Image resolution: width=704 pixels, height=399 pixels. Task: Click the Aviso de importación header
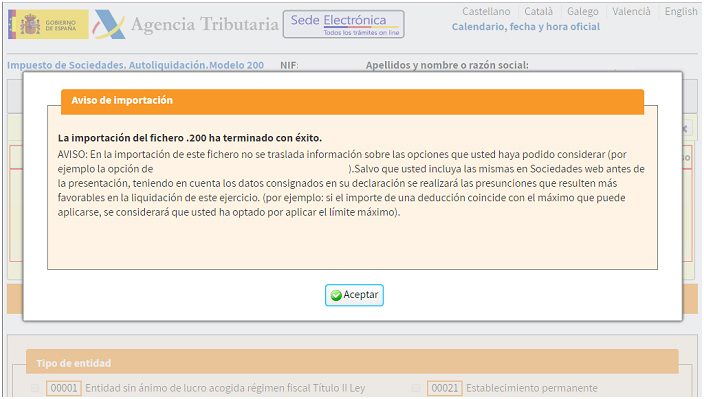(352, 101)
